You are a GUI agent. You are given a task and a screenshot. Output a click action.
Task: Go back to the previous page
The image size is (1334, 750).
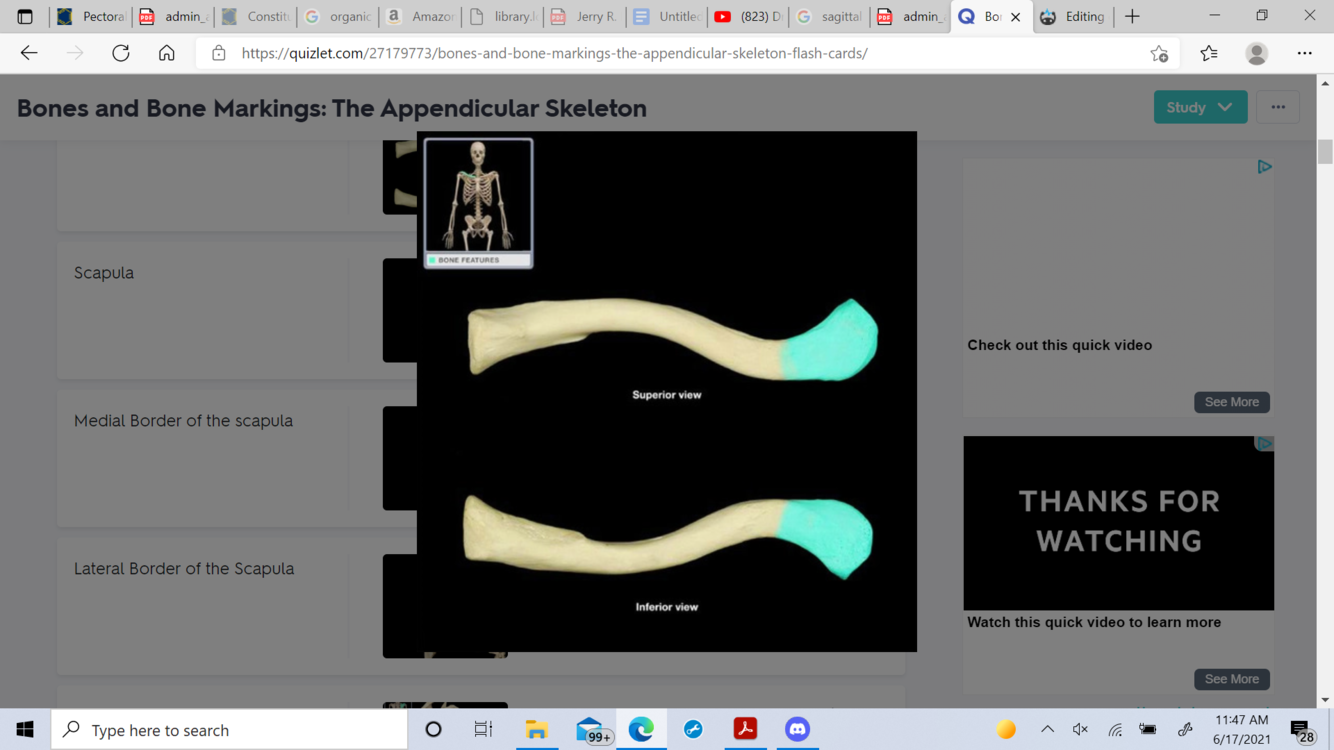(29, 53)
